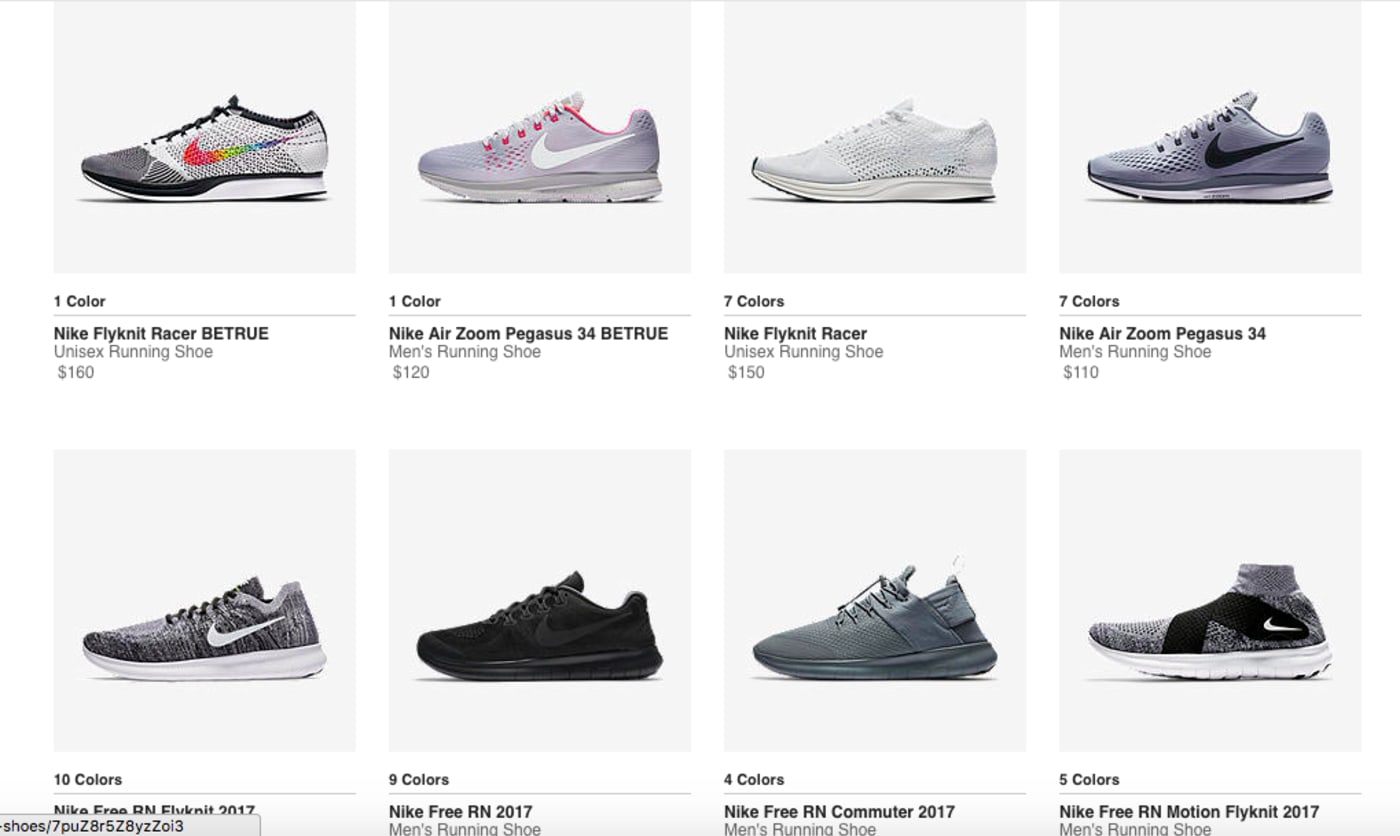1400x836 pixels.
Task: Click the Nike Air Zoom Pegasus 34 BETRUE title
Action: coord(528,333)
